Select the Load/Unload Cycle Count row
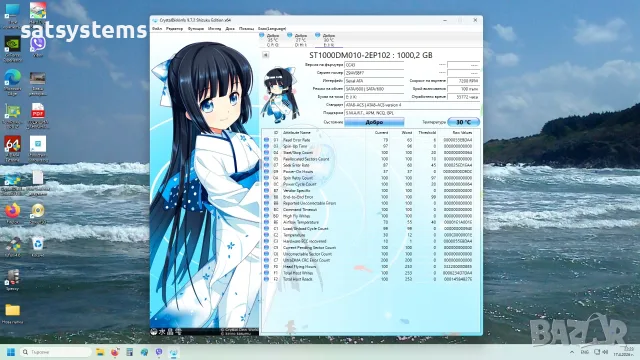640x360 pixels. click(x=370, y=229)
